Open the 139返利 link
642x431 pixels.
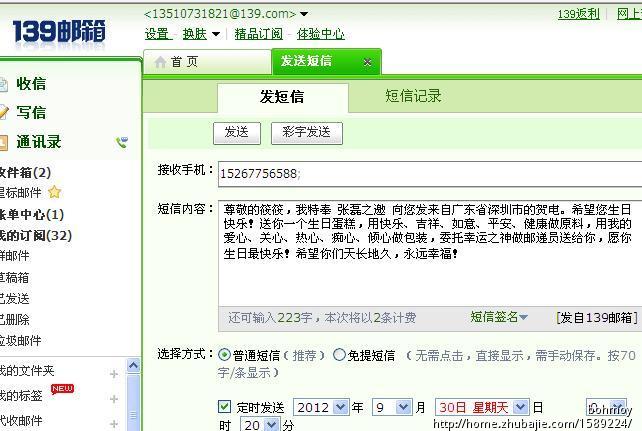[578, 14]
